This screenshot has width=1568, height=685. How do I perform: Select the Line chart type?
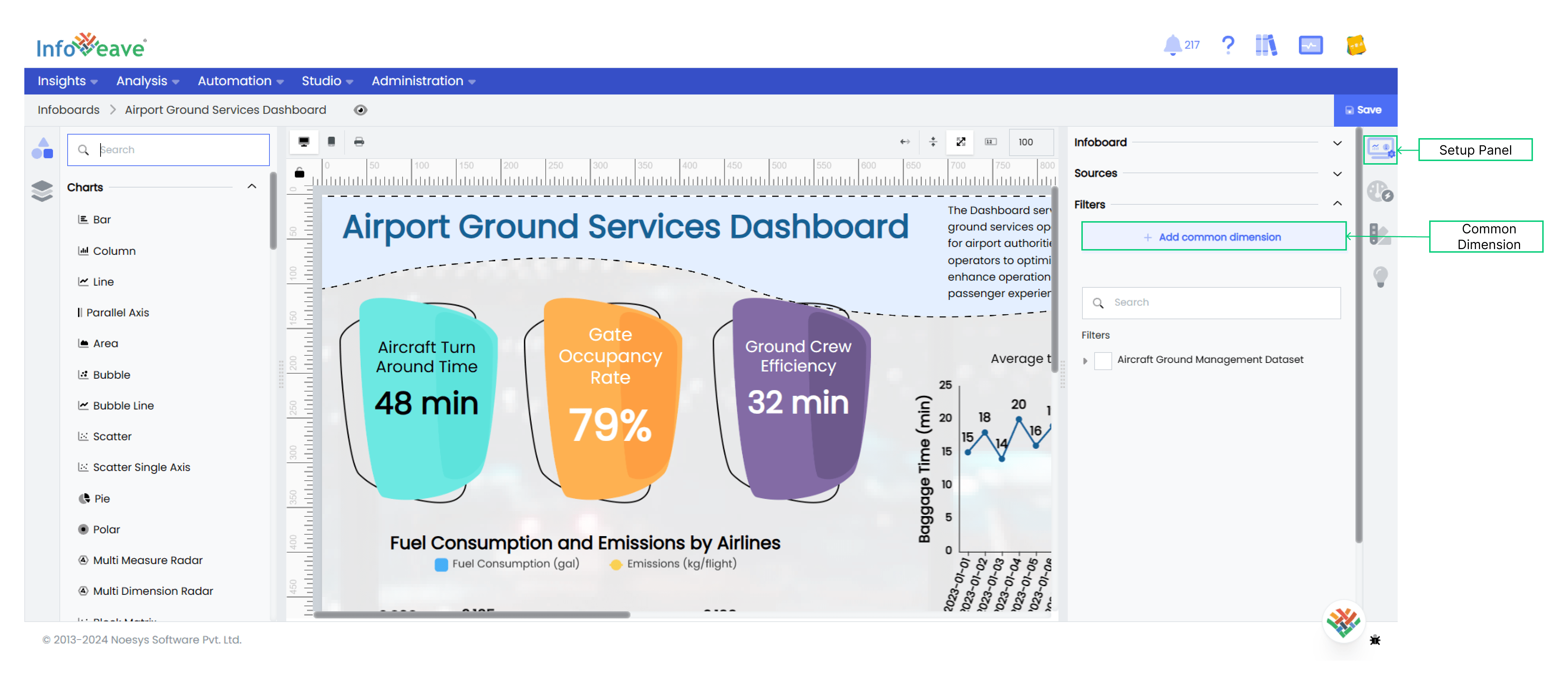tap(96, 282)
